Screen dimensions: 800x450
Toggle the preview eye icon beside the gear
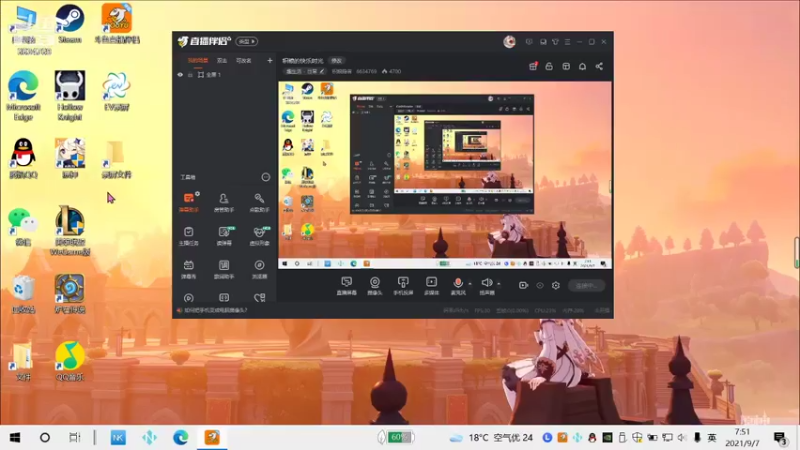[540, 286]
